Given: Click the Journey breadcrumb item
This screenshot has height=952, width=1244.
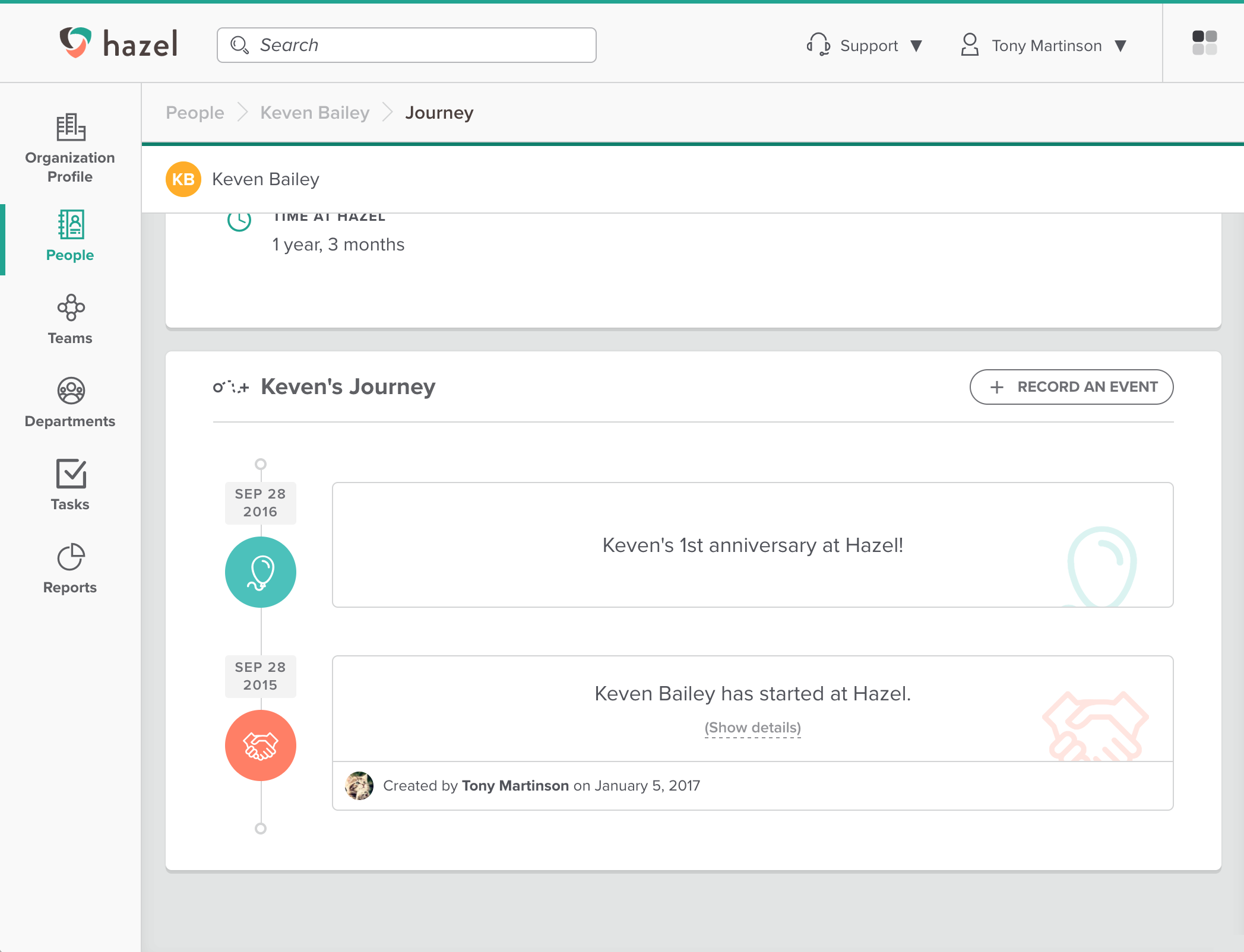Looking at the screenshot, I should tap(439, 113).
